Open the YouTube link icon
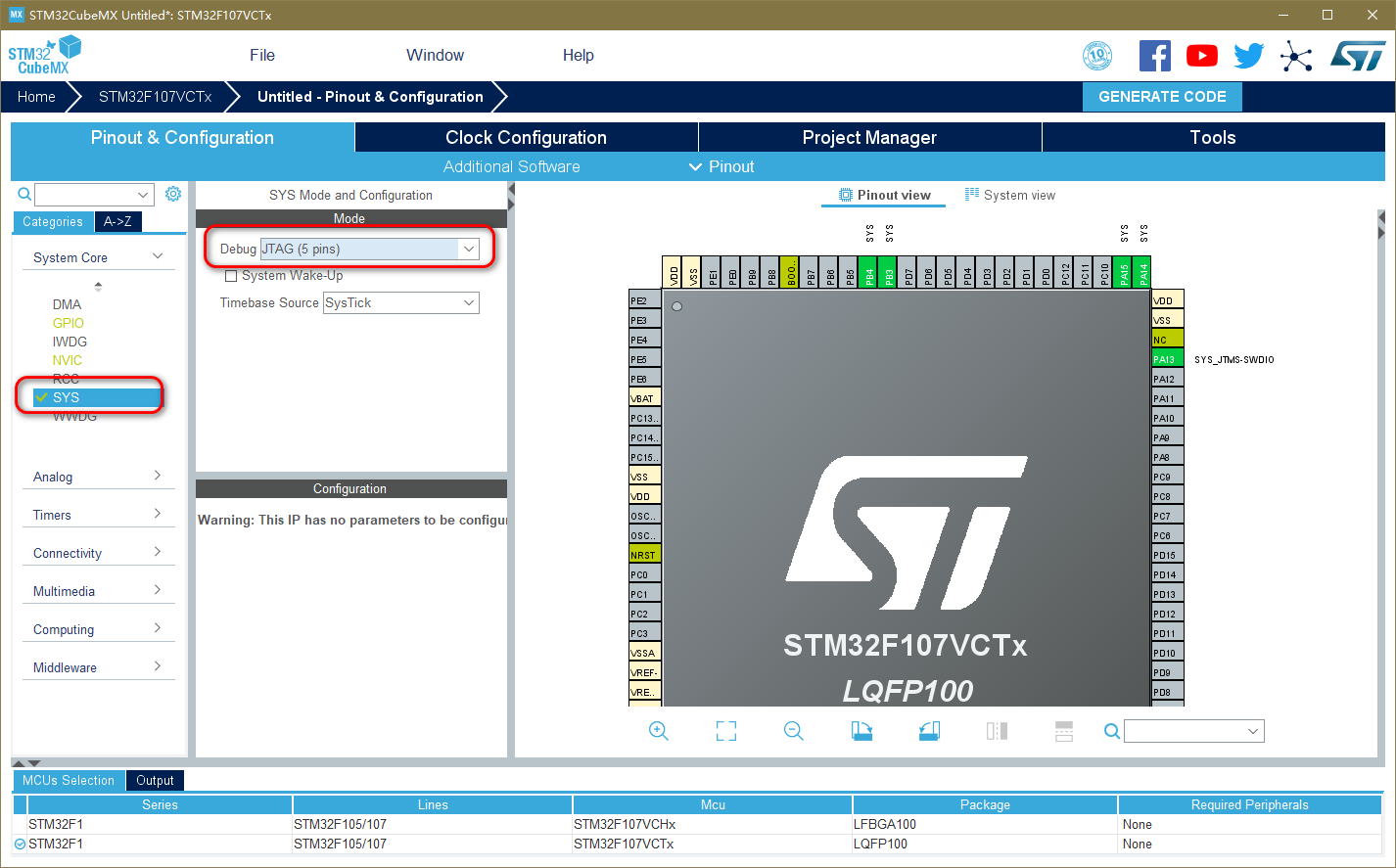 (x=1202, y=56)
